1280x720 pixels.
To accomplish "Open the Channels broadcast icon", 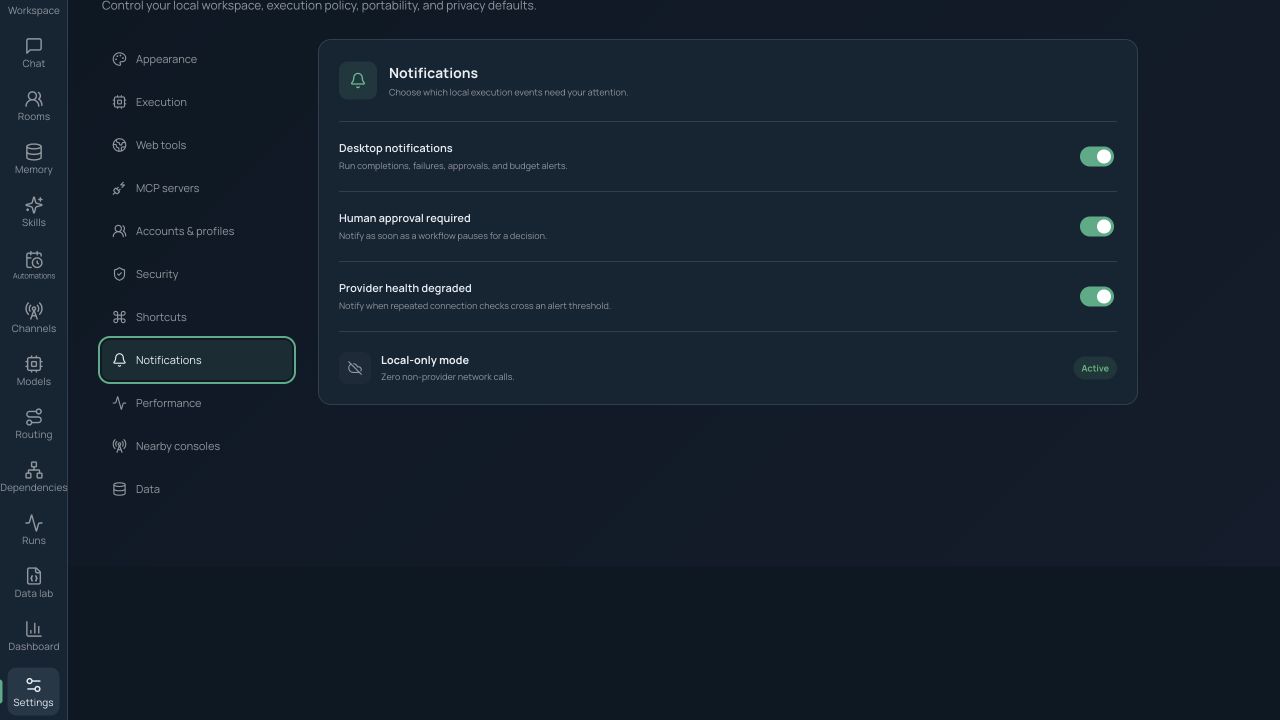I will [34, 311].
